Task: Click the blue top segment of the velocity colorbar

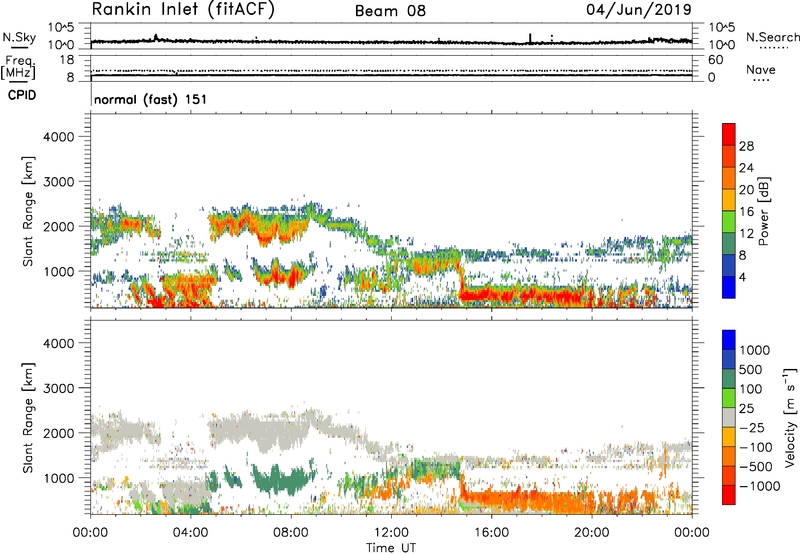Action: [729, 340]
